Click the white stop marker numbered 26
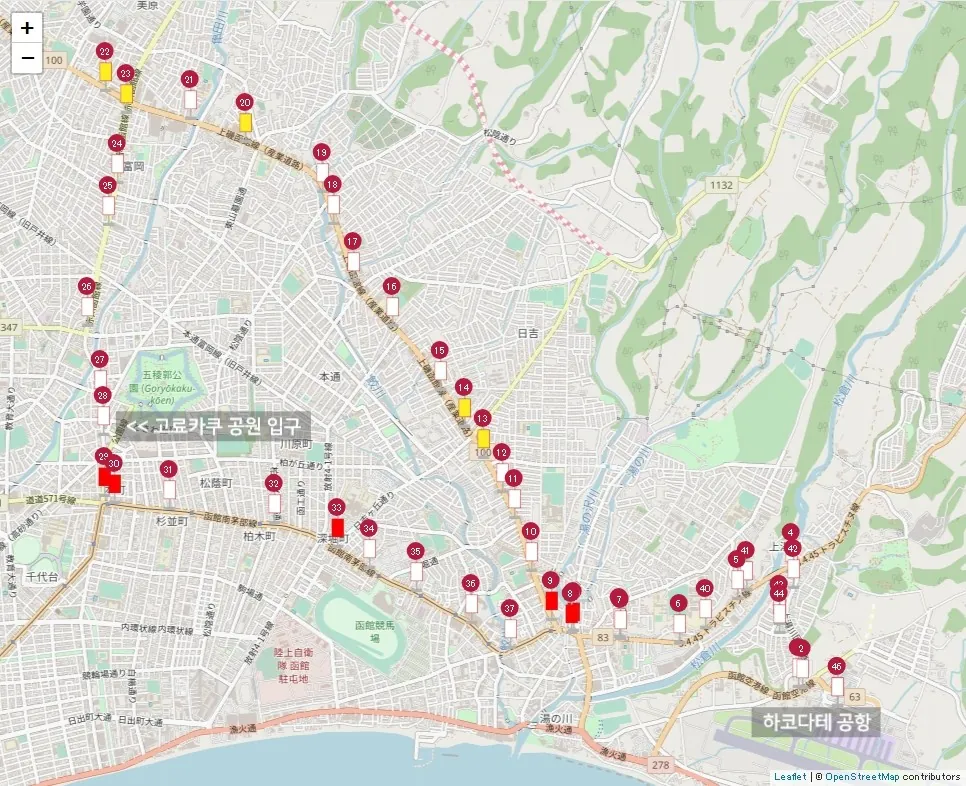This screenshot has width=966, height=786. click(x=87, y=306)
